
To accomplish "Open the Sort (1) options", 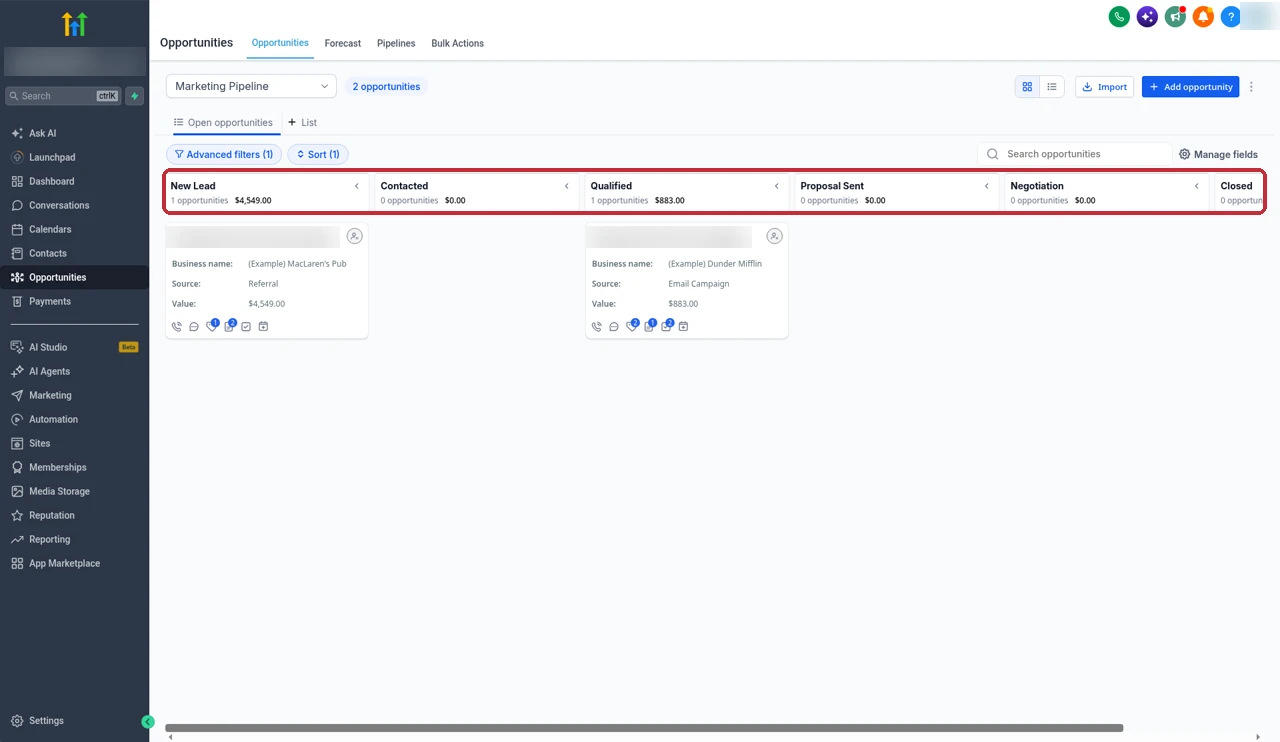I will click(318, 155).
